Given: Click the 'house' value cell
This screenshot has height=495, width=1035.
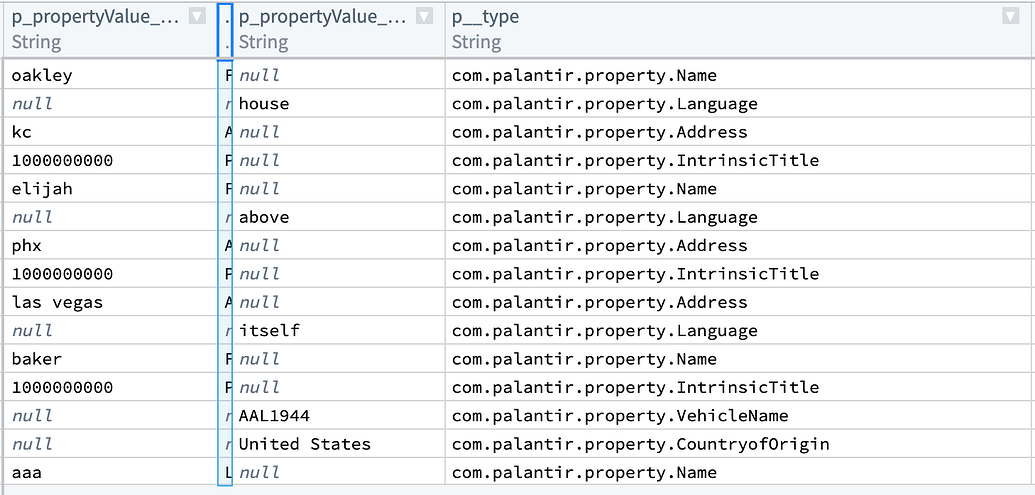Looking at the screenshot, I should [x=264, y=103].
